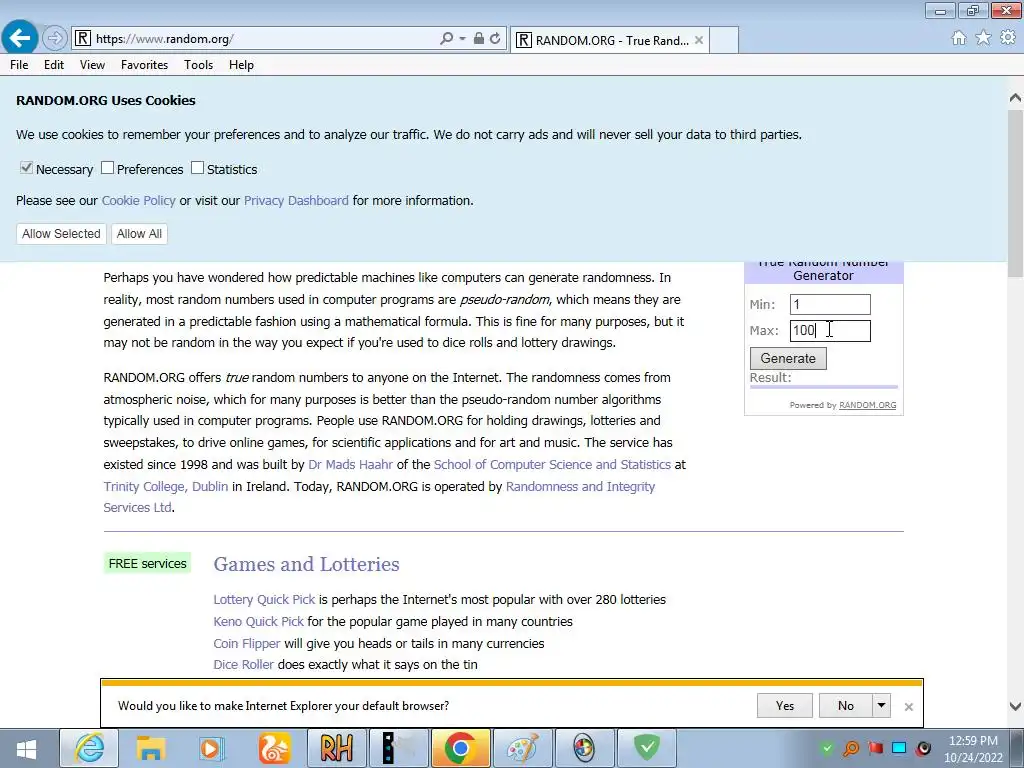Enable the Statistics cookies checkbox
This screenshot has height=768, width=1024.
tap(197, 168)
